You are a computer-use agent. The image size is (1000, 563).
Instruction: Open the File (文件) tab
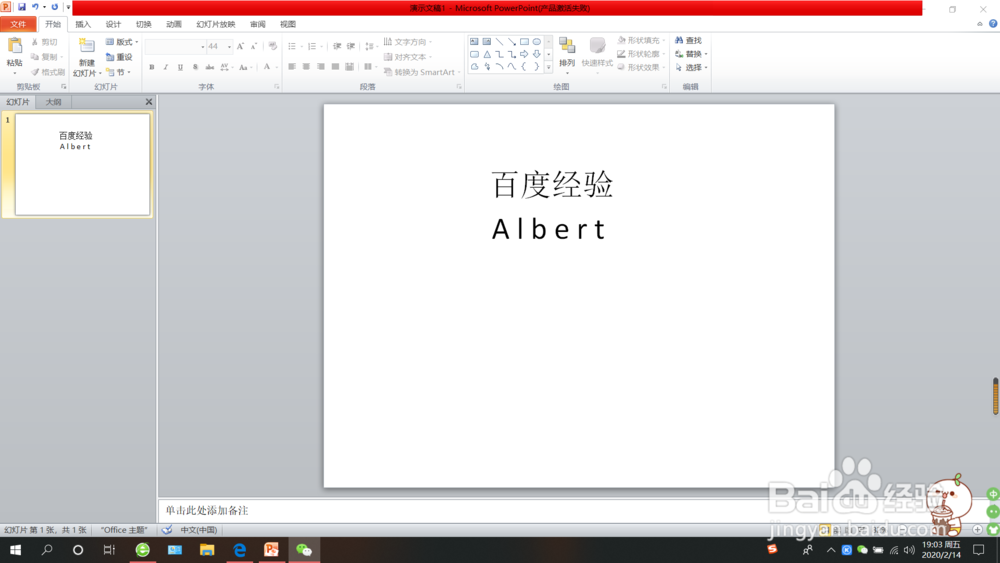coord(18,24)
